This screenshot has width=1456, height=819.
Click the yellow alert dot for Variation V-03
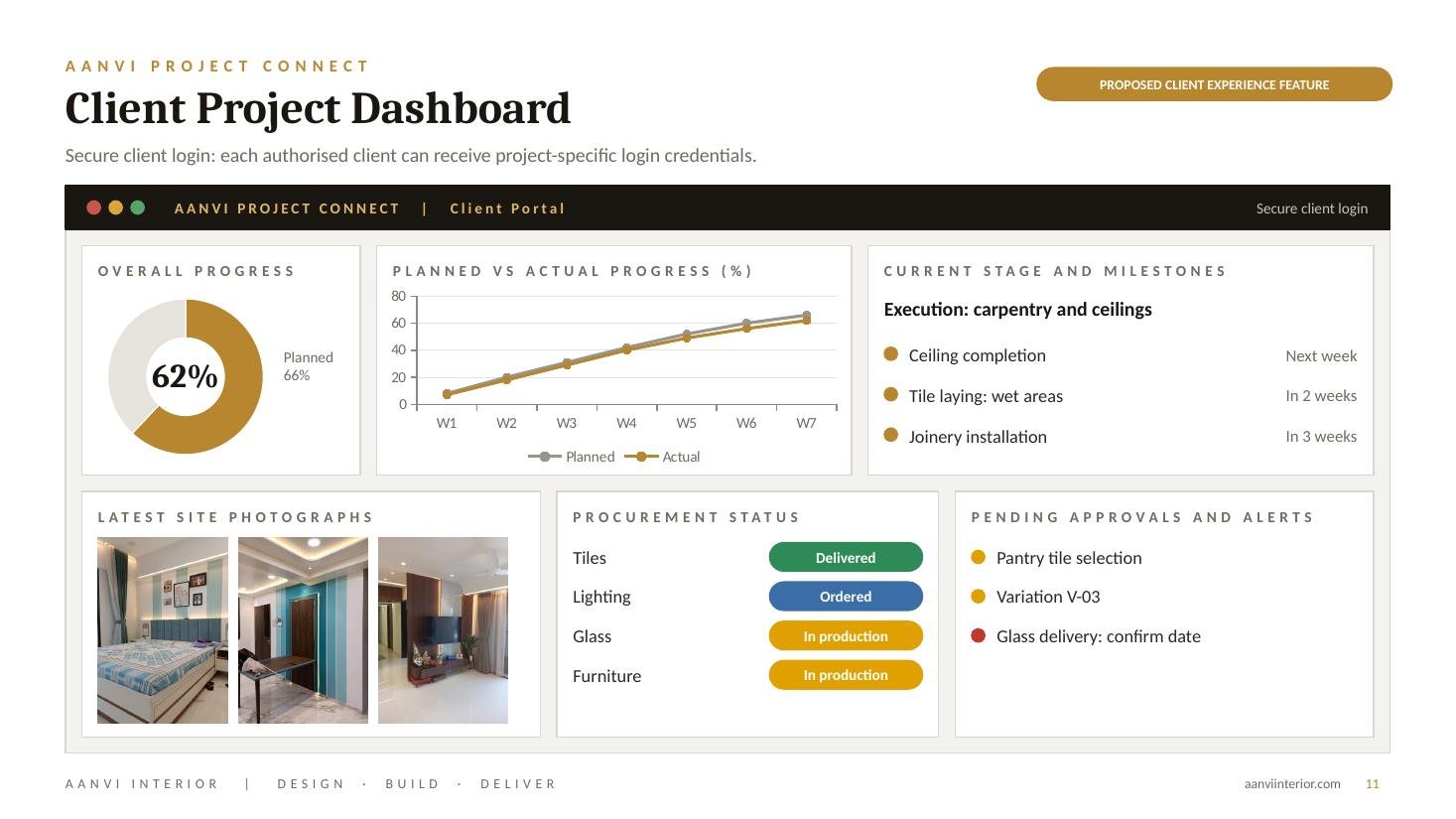tap(979, 597)
